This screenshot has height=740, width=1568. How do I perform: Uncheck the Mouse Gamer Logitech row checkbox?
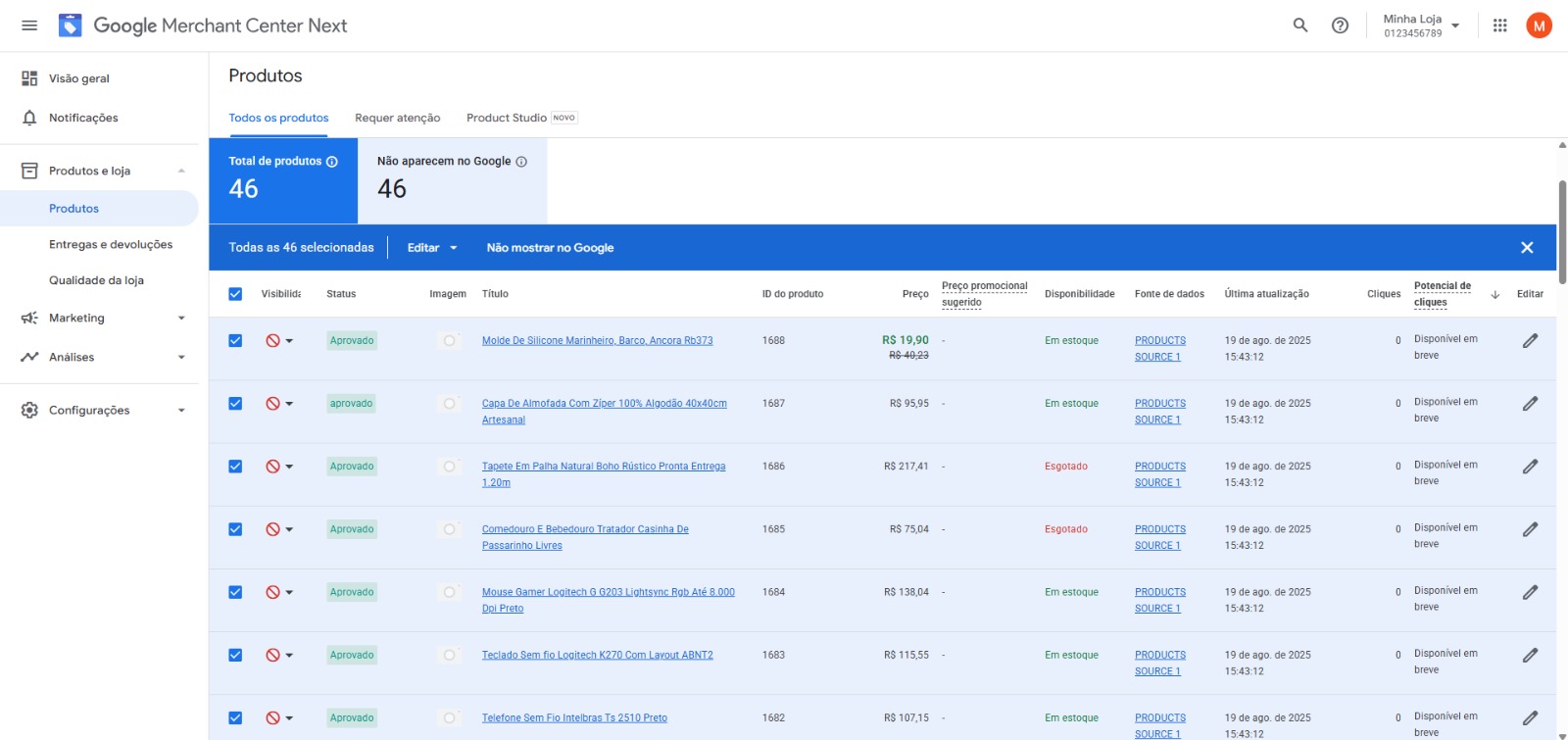point(235,592)
